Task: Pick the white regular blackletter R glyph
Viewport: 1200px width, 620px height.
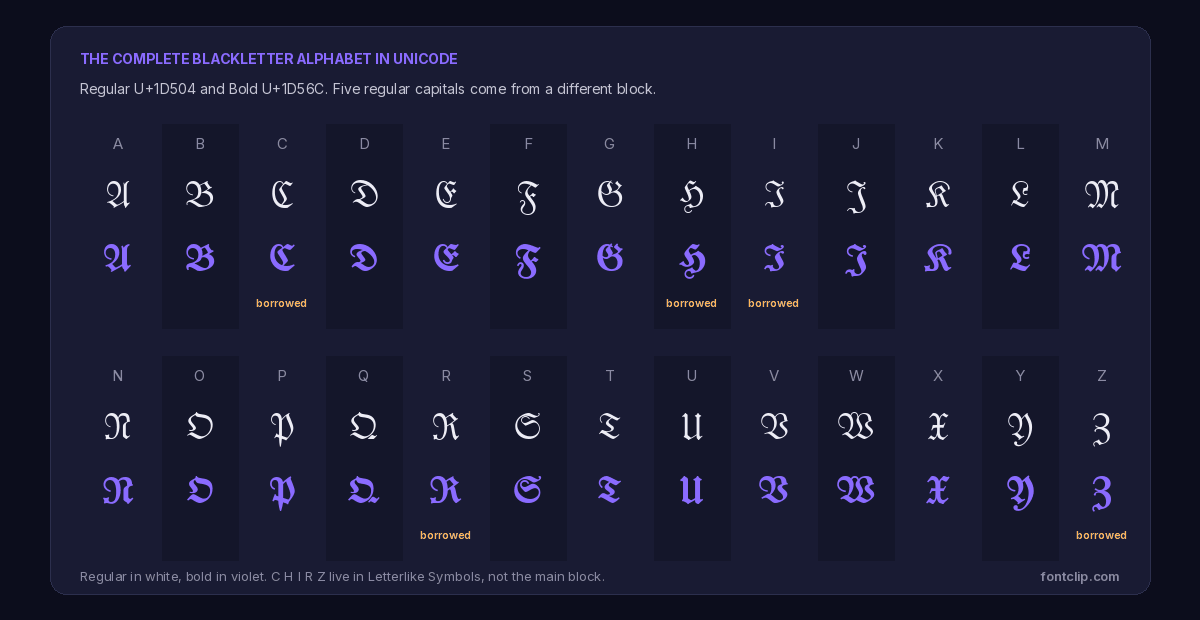Action: 446,426
